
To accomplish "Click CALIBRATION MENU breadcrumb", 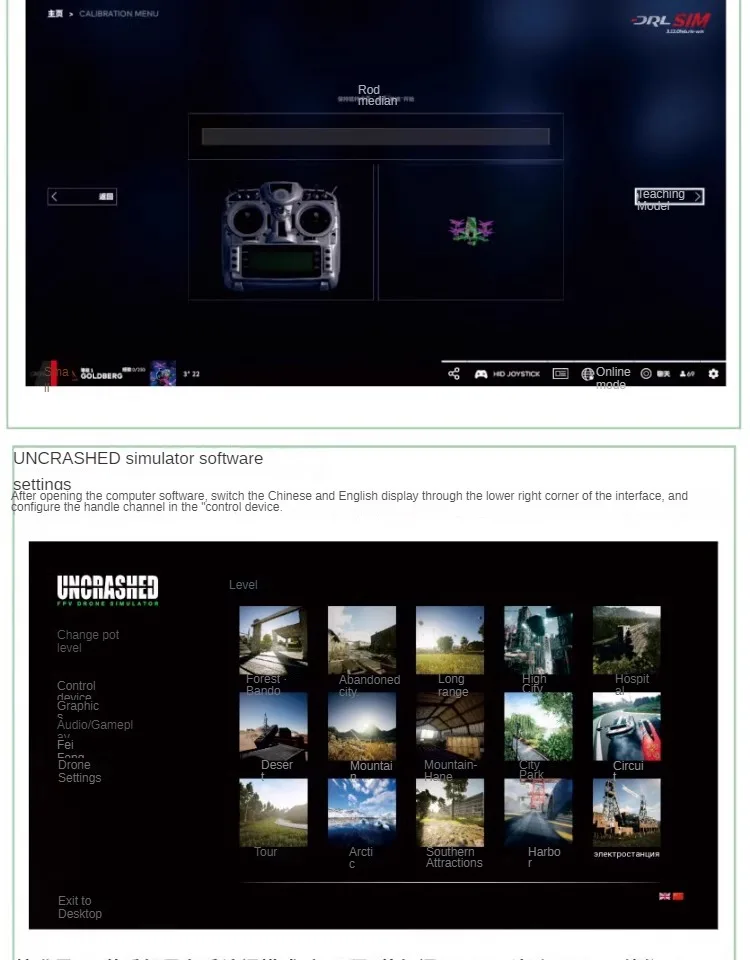I will [x=119, y=13].
